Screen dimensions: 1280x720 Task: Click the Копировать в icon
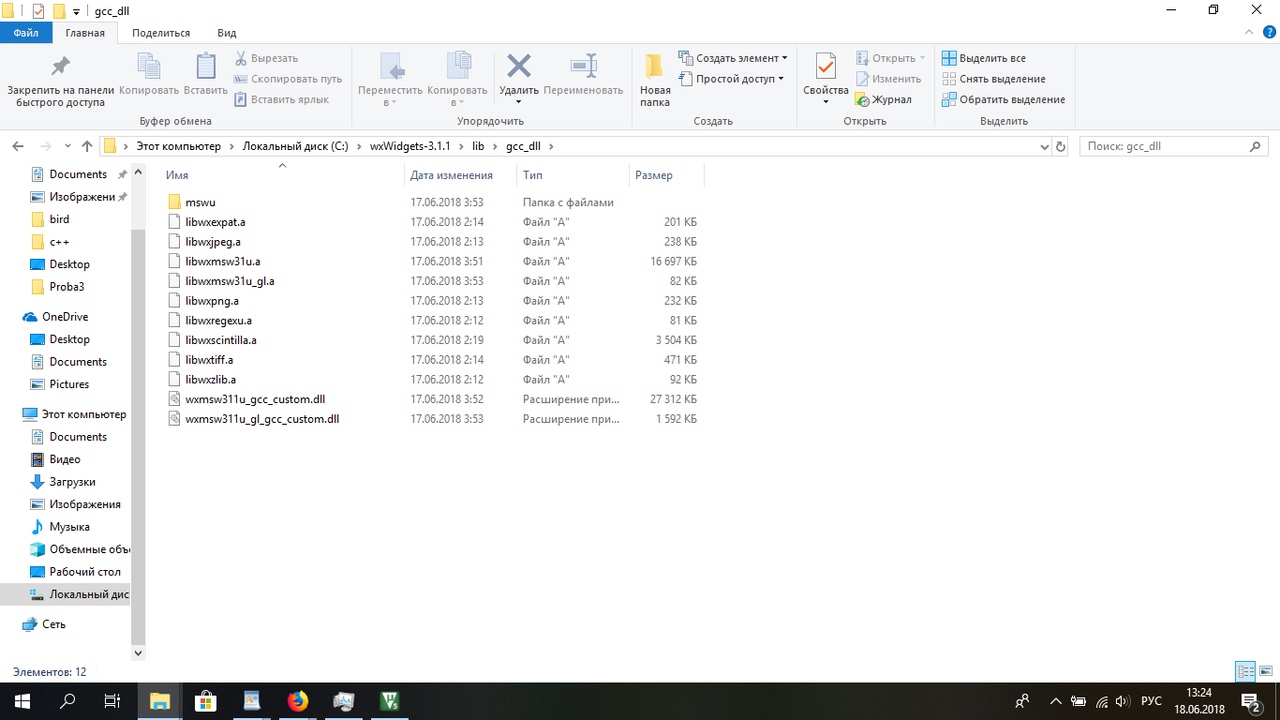[457, 66]
